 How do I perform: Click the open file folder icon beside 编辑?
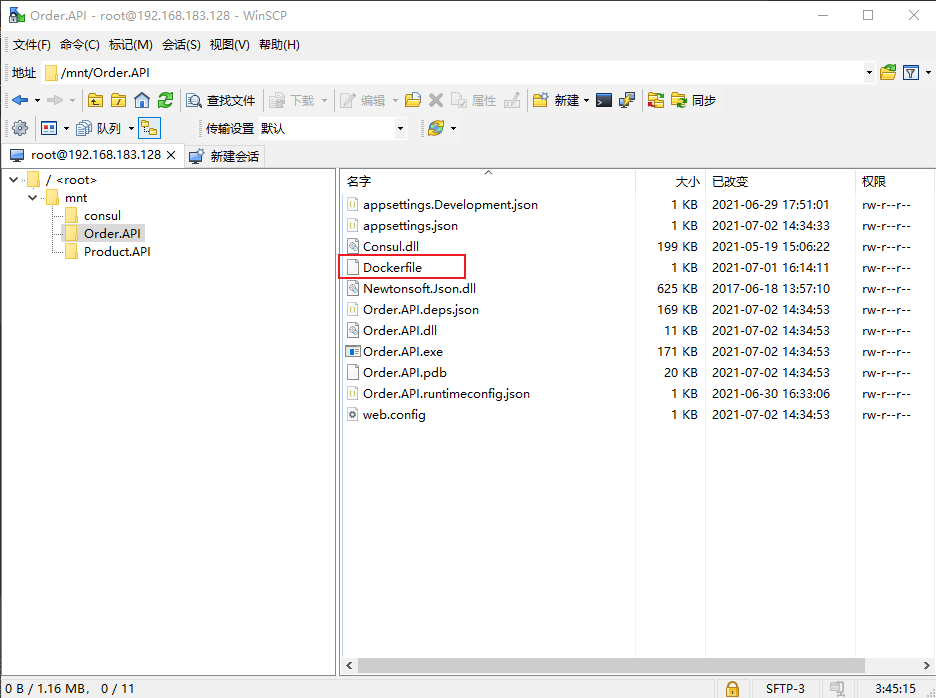(x=412, y=100)
